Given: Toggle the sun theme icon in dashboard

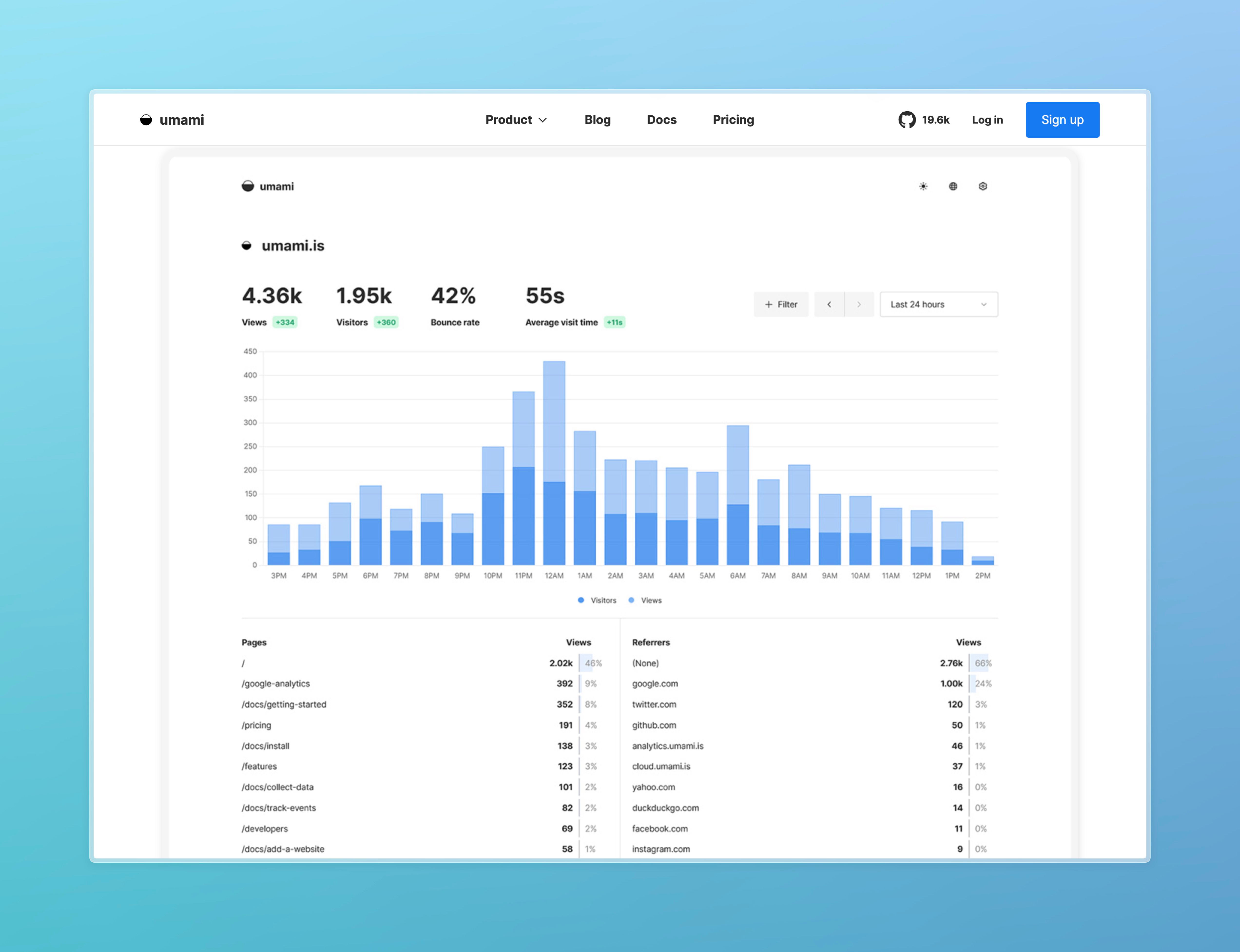Looking at the screenshot, I should pyautogui.click(x=923, y=186).
